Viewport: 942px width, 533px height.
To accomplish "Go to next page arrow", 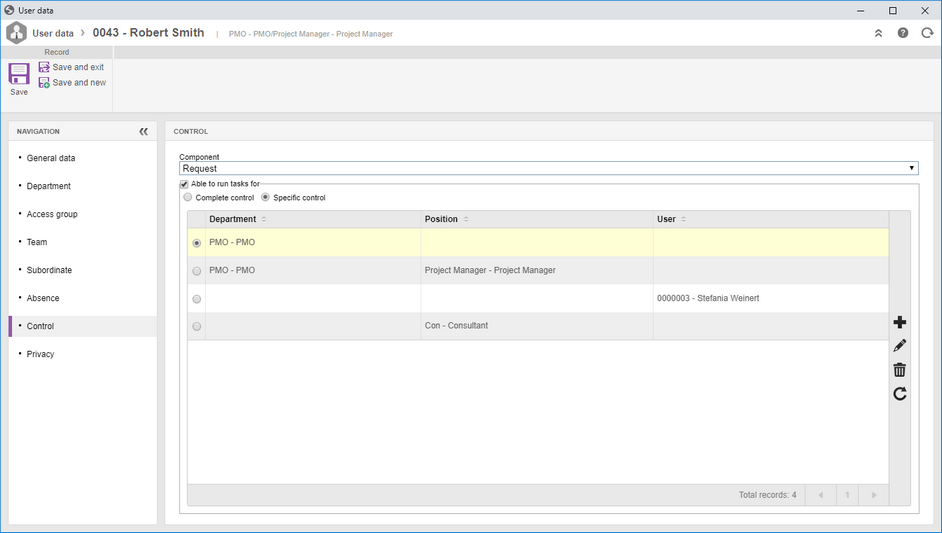I will point(874,495).
